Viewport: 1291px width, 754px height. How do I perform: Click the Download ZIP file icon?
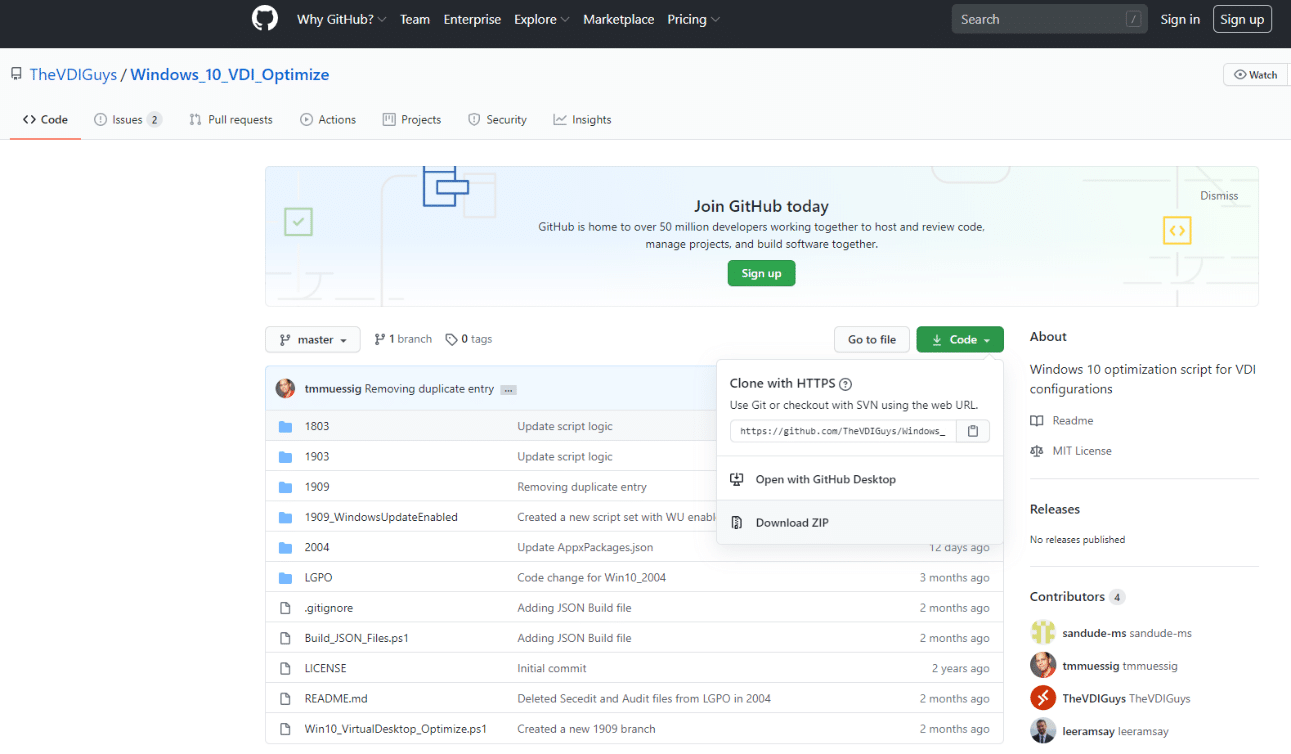pyautogui.click(x=737, y=523)
